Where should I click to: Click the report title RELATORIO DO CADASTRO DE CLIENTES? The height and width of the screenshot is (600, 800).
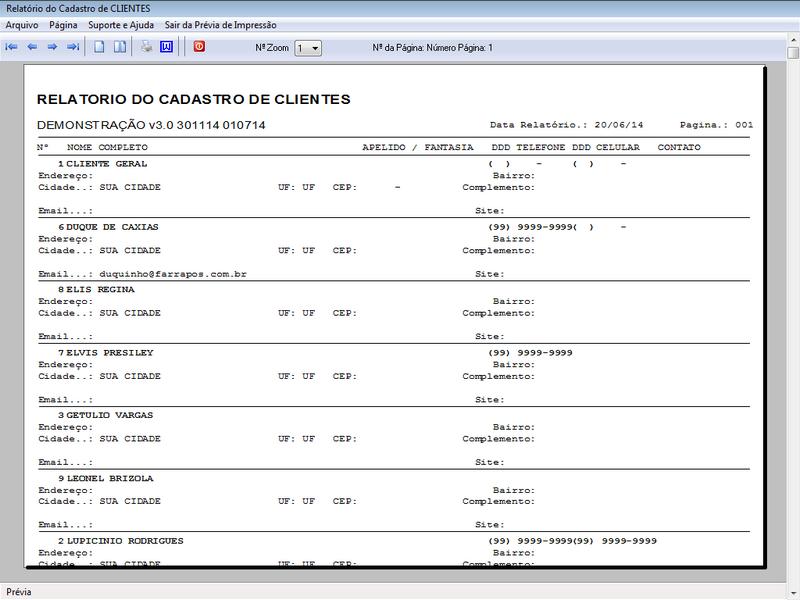pyautogui.click(x=193, y=99)
